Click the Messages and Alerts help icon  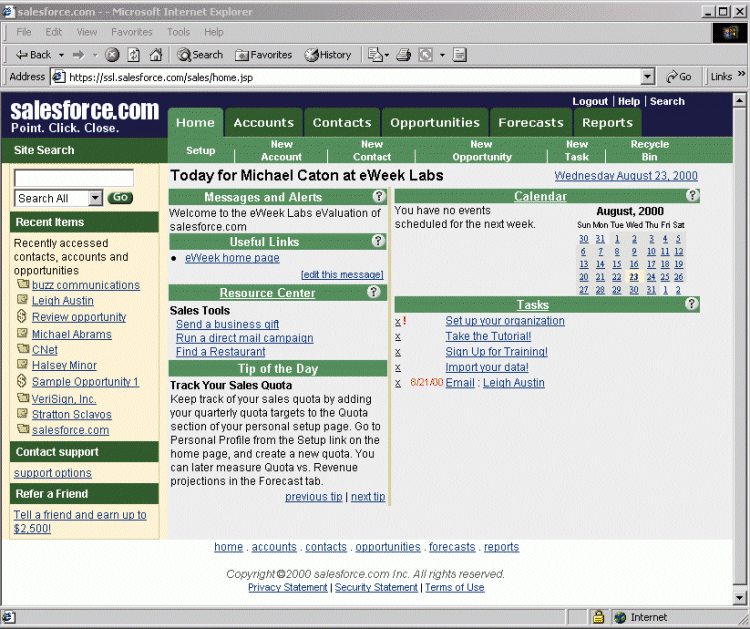coord(379,196)
